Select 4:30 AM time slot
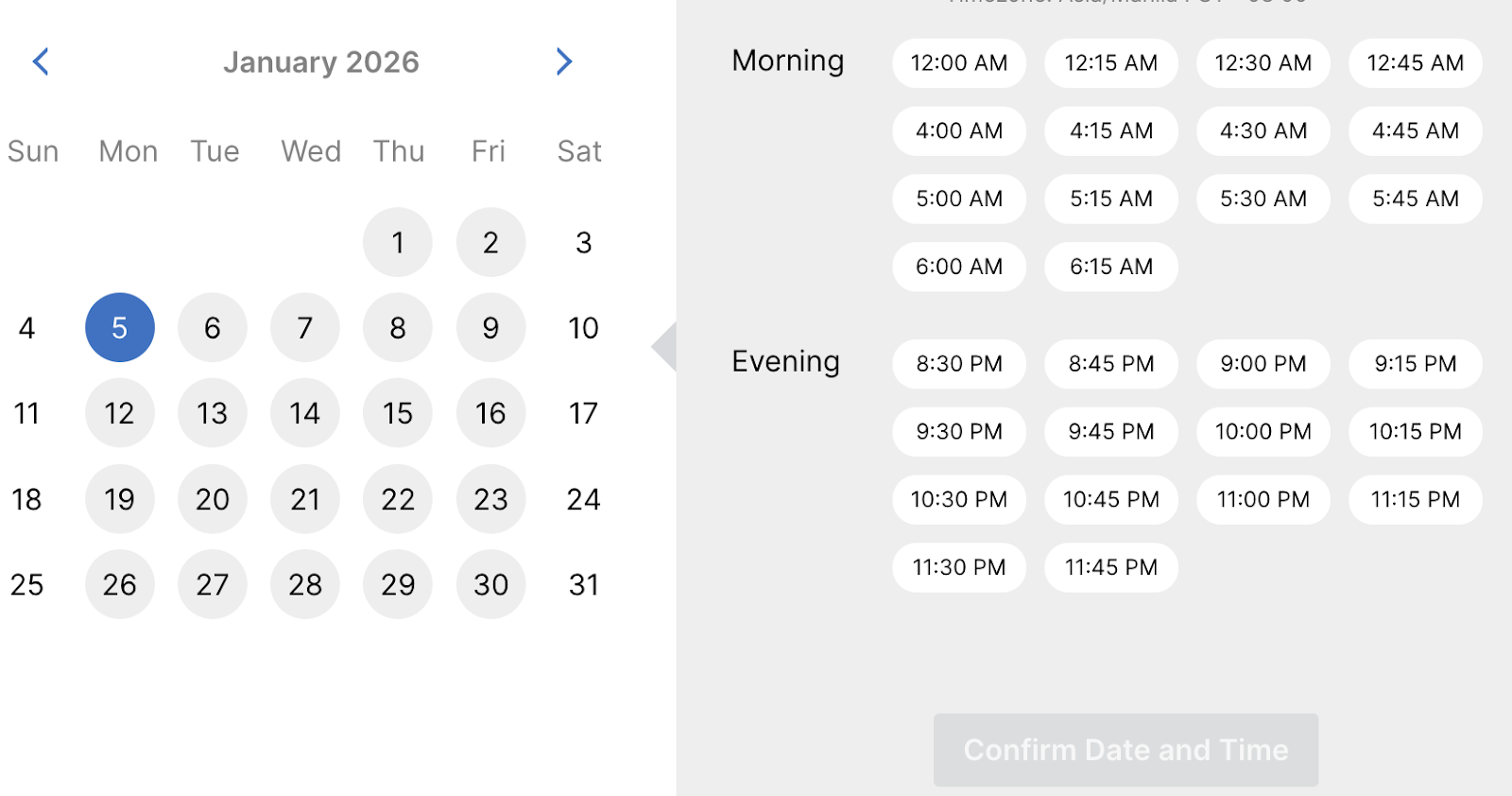 pos(1263,131)
